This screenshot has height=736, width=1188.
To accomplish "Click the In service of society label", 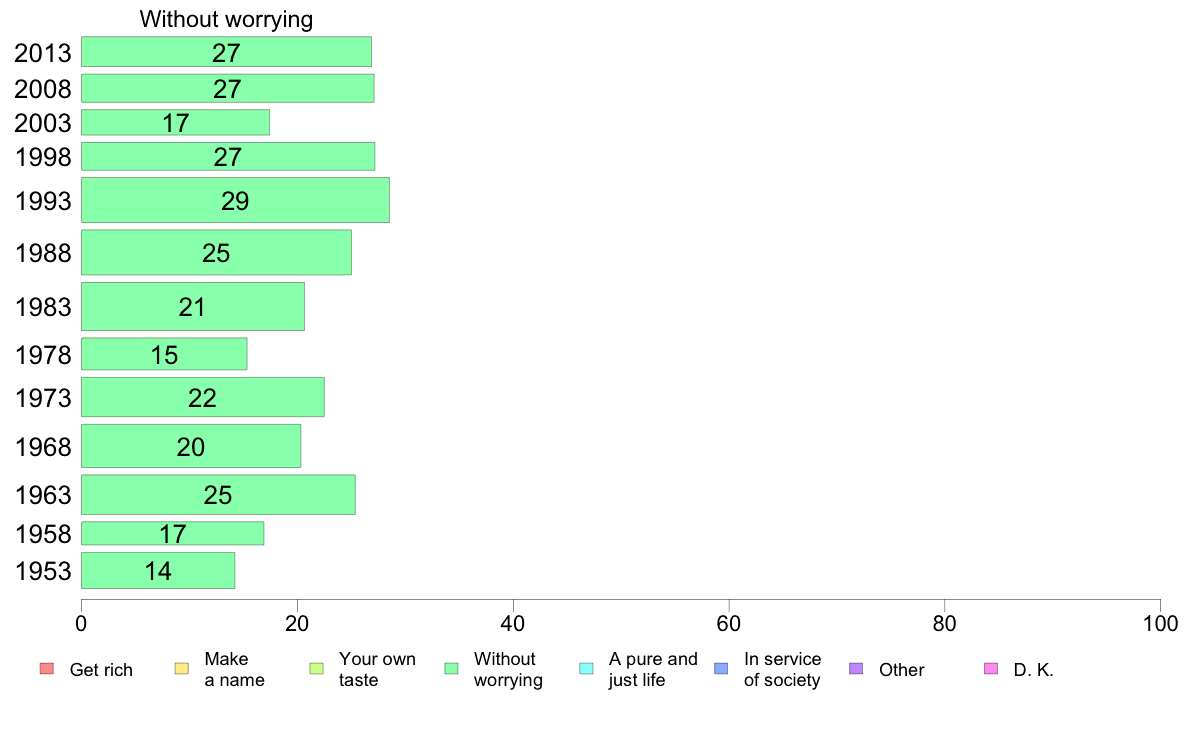I will 782,670.
